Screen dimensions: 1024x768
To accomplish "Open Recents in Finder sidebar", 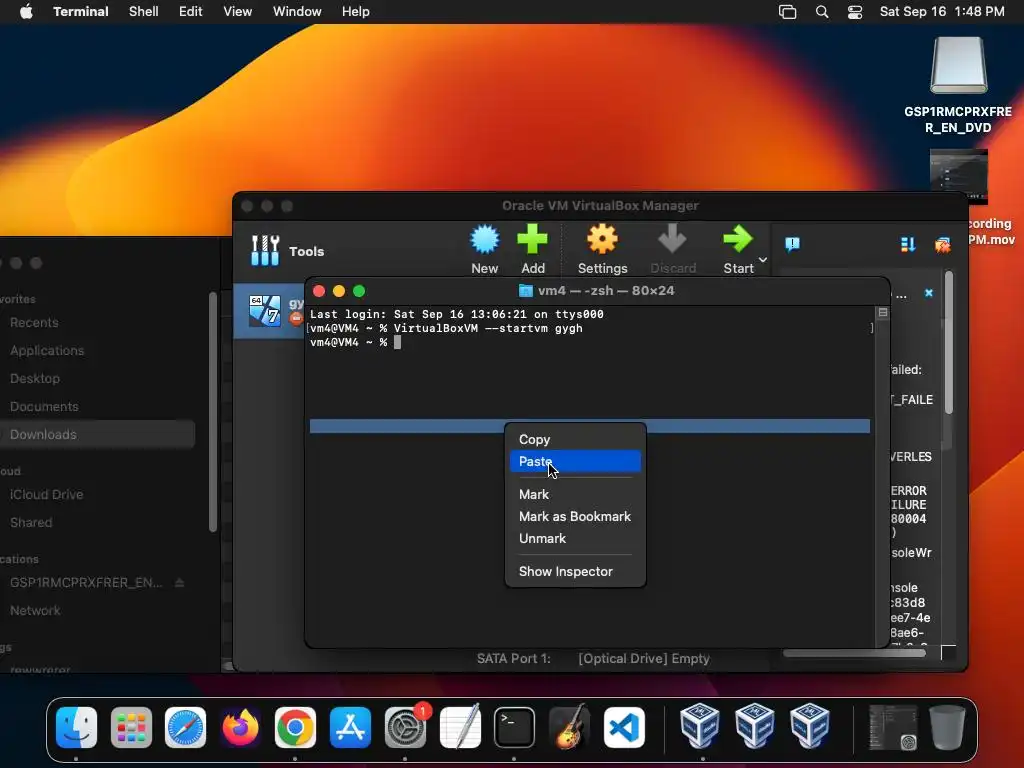I will 34,323.
